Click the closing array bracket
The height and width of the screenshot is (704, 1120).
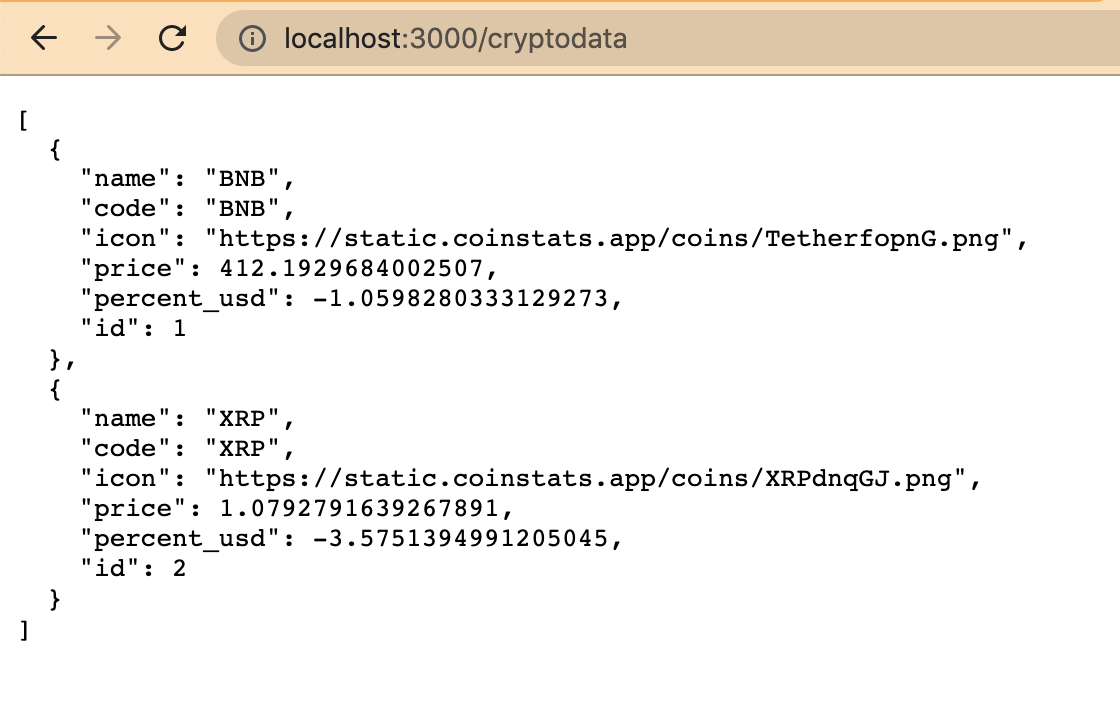click(x=24, y=630)
